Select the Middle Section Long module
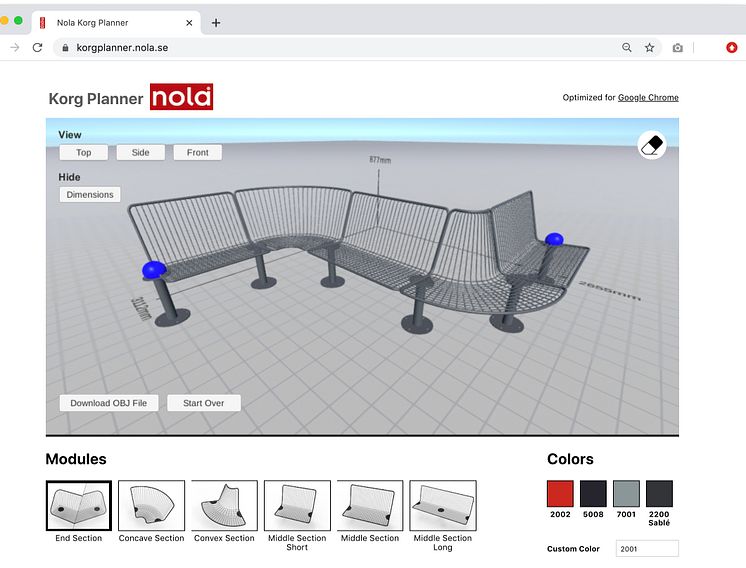Viewport: 746px width, 568px height. [443, 506]
